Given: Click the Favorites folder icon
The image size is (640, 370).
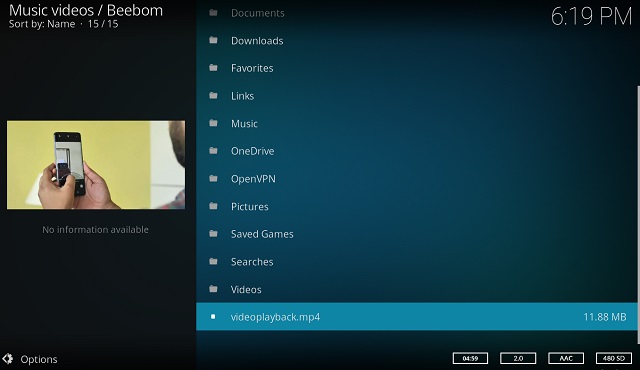Looking at the screenshot, I should pyautogui.click(x=213, y=68).
